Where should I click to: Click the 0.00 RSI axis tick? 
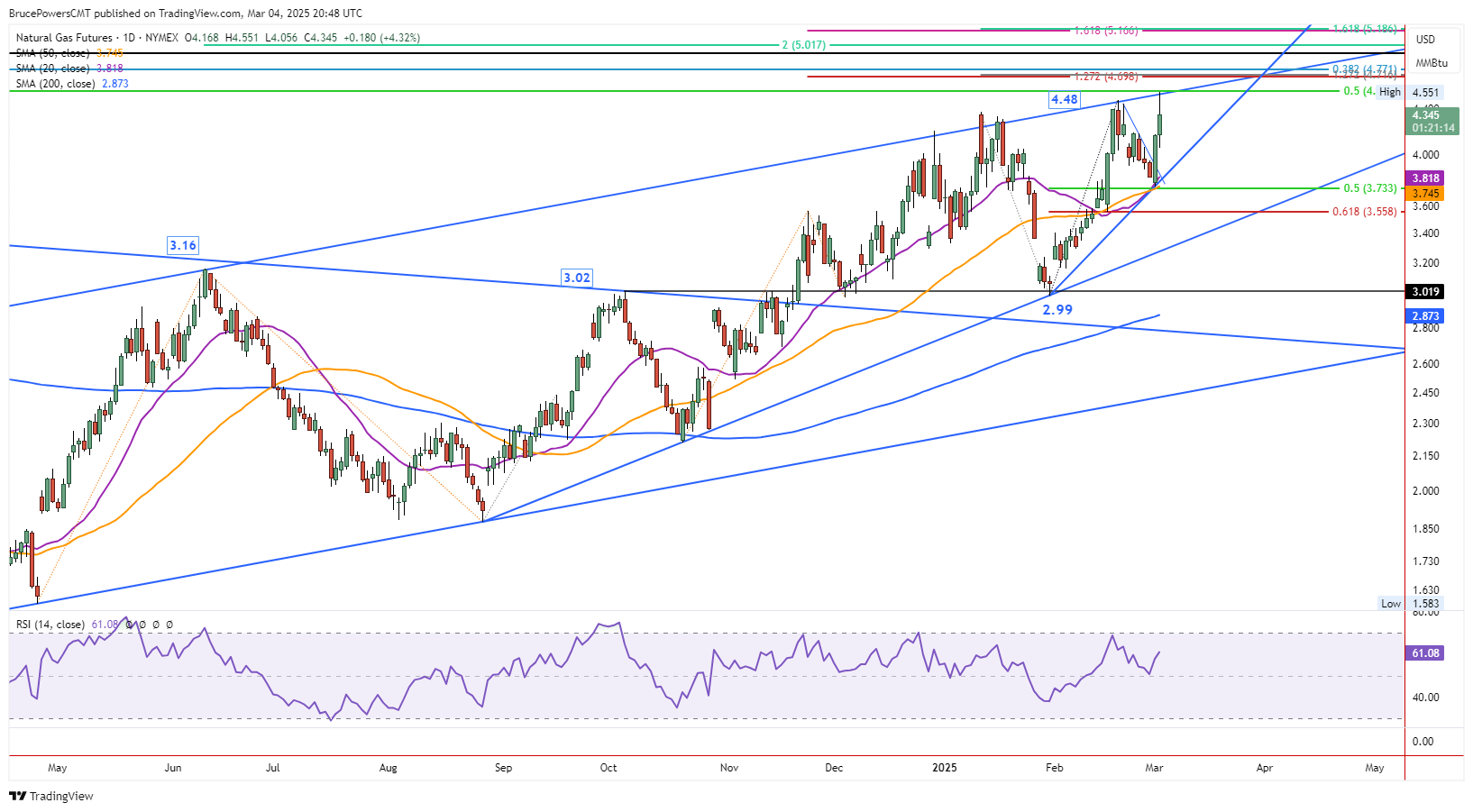pos(1423,742)
